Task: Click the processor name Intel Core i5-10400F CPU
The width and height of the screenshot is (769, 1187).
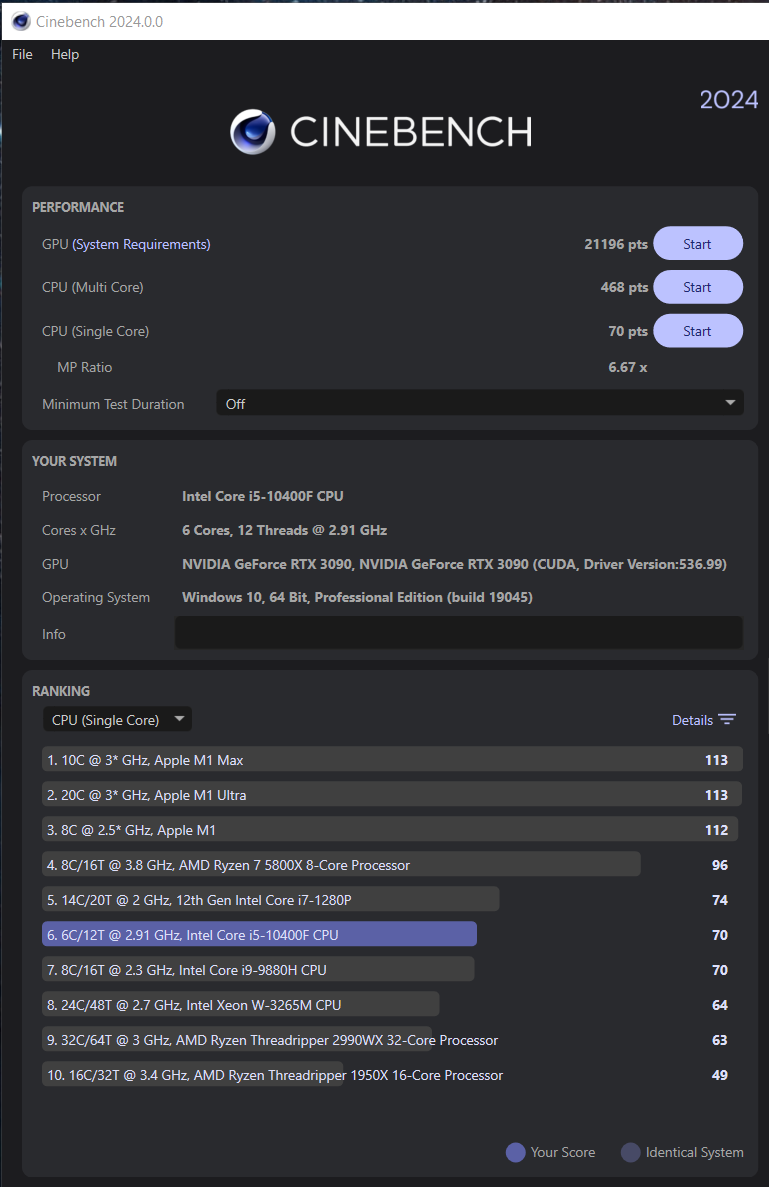Action: [x=263, y=496]
